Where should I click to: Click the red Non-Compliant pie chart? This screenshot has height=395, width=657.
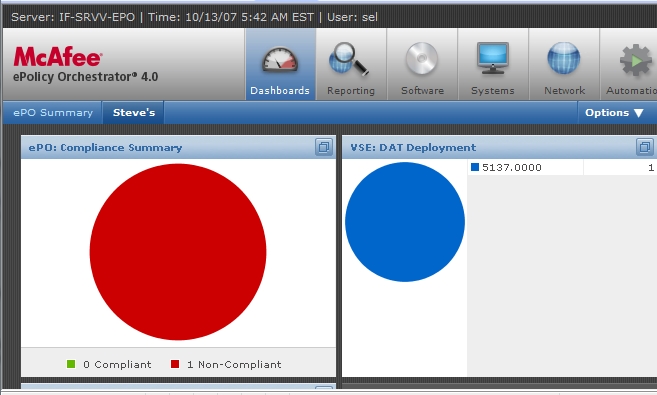tap(178, 252)
